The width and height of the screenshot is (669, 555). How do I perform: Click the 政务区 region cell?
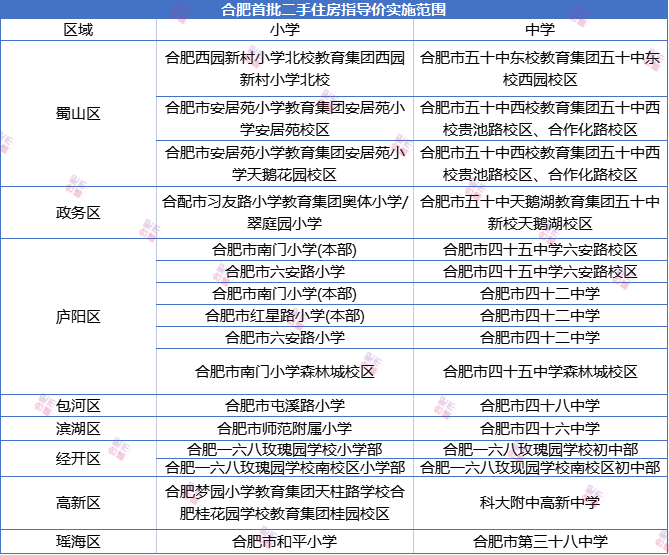[x=79, y=212]
